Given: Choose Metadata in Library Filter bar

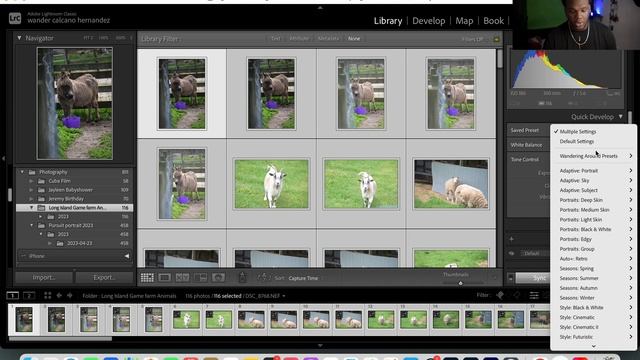Looking at the screenshot, I should (328, 38).
